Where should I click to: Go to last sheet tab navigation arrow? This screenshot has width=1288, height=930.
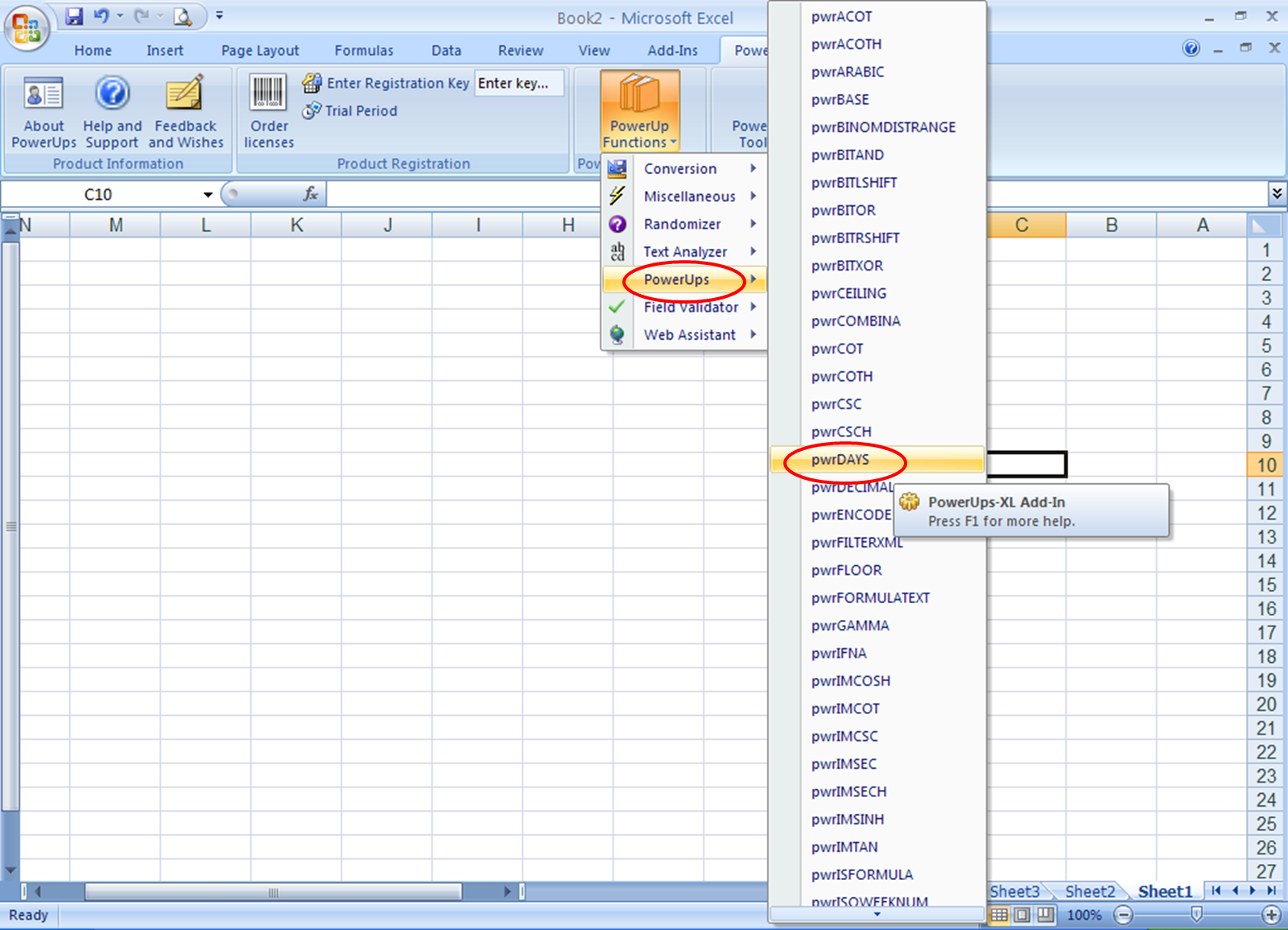[x=1272, y=891]
